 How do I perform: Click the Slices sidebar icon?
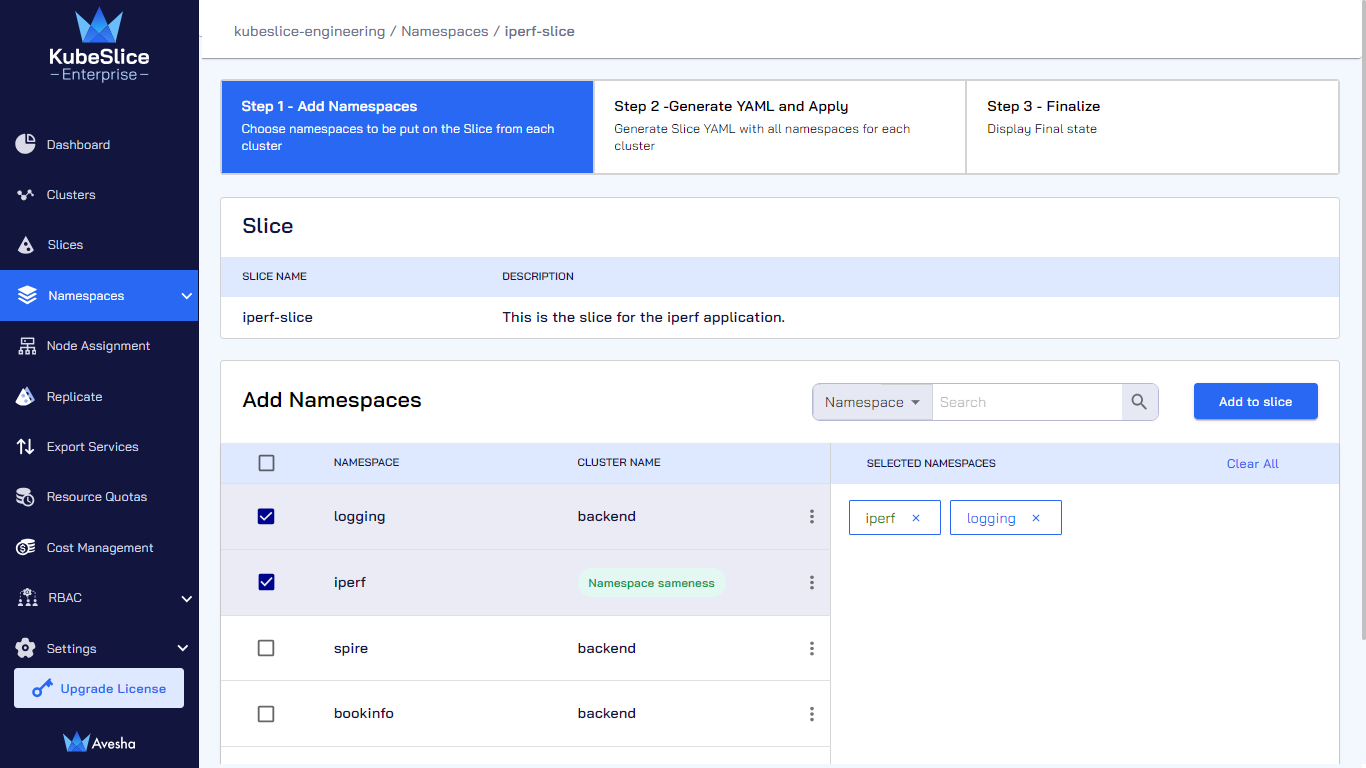click(26, 245)
